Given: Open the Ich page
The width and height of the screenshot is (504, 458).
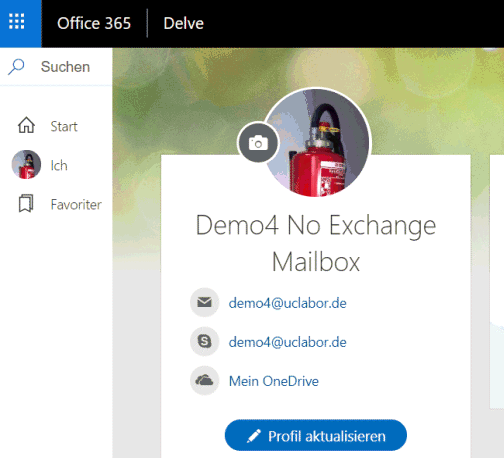Looking at the screenshot, I should click(x=59, y=165).
